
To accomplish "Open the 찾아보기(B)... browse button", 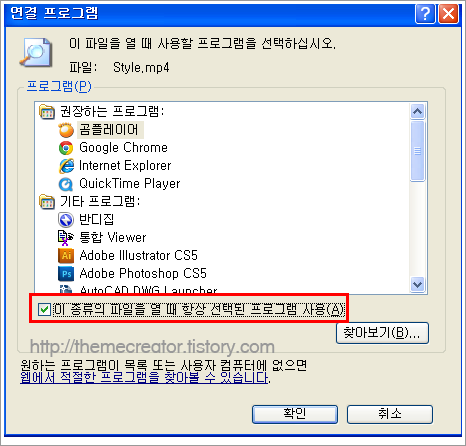I will click(x=382, y=333).
